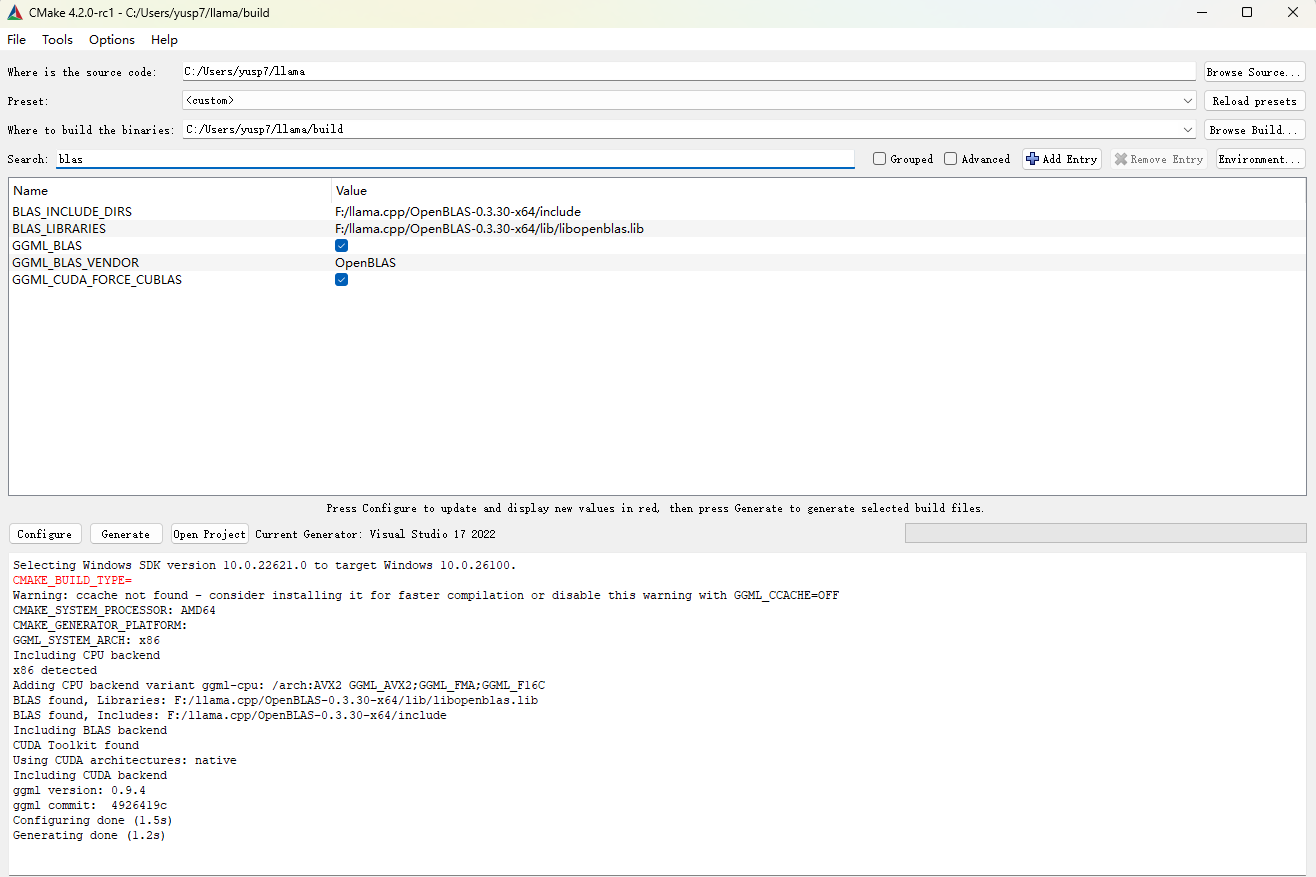
Task: Open the Help menu
Action: click(164, 40)
